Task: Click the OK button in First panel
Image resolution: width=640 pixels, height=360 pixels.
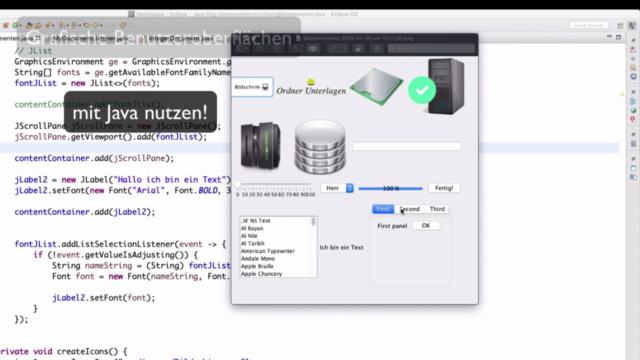Action: (x=426, y=226)
